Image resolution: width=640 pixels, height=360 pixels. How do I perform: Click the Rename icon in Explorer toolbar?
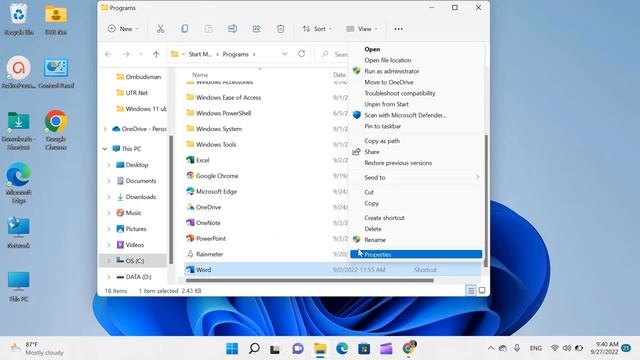(x=233, y=29)
